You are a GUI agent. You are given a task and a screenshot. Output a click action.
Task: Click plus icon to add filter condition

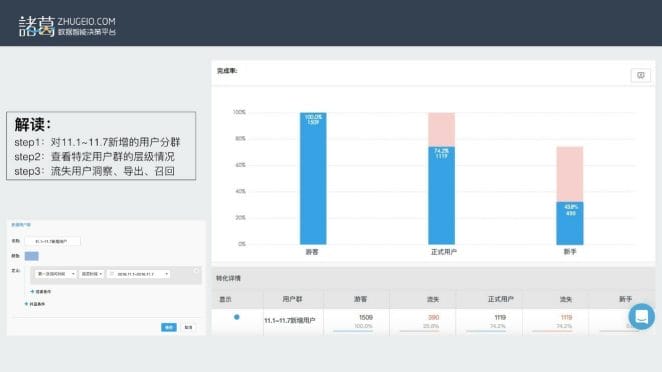pyautogui.click(x=32, y=291)
